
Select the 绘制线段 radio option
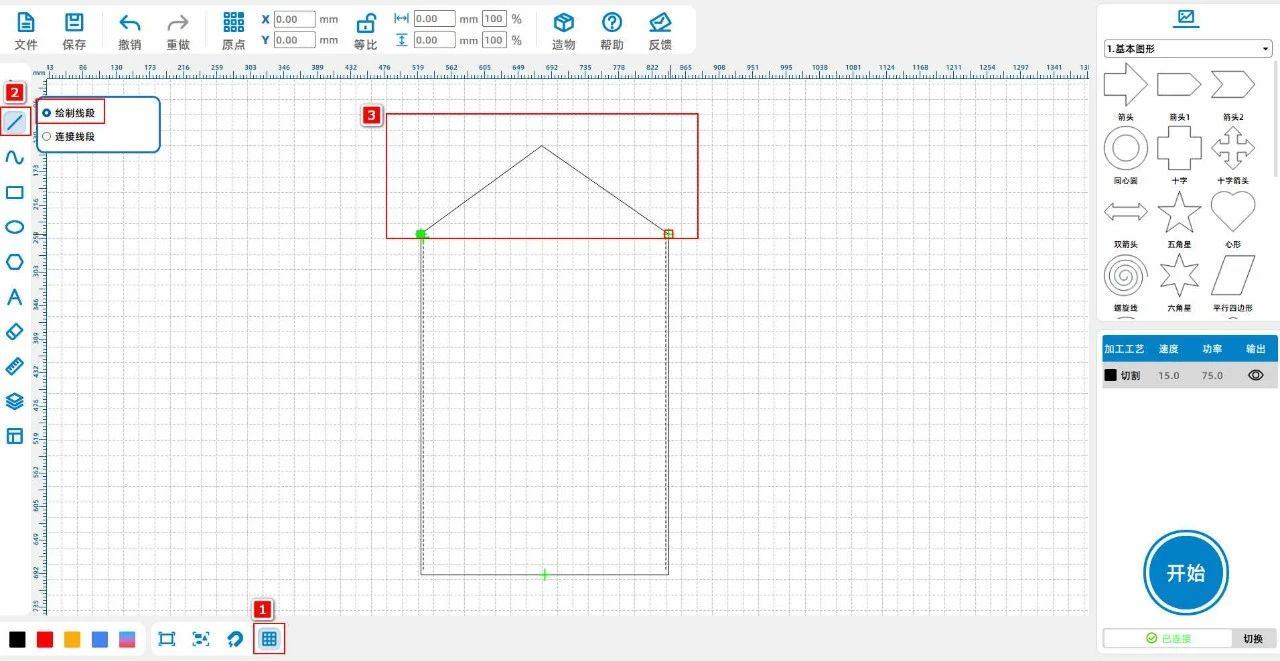click(x=47, y=113)
